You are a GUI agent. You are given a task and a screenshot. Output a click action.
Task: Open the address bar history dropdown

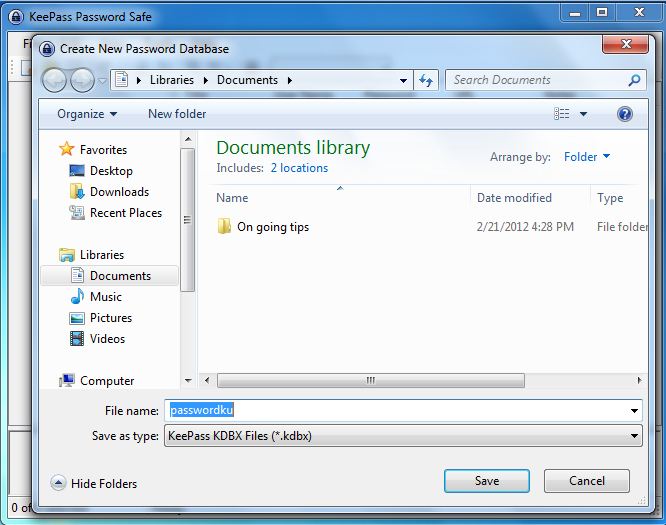coord(403,80)
